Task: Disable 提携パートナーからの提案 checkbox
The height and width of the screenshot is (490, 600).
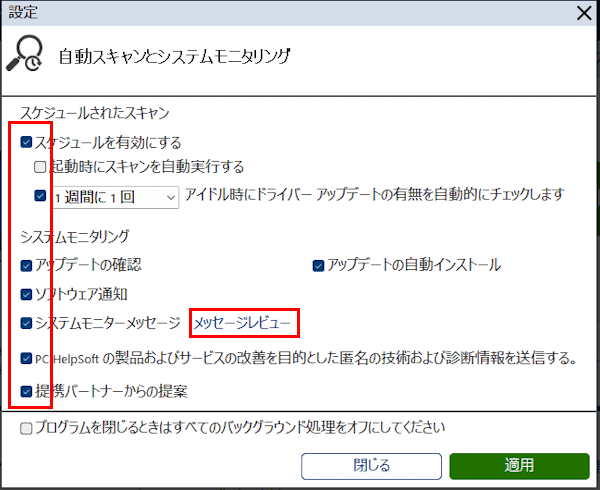Action: coord(26,391)
